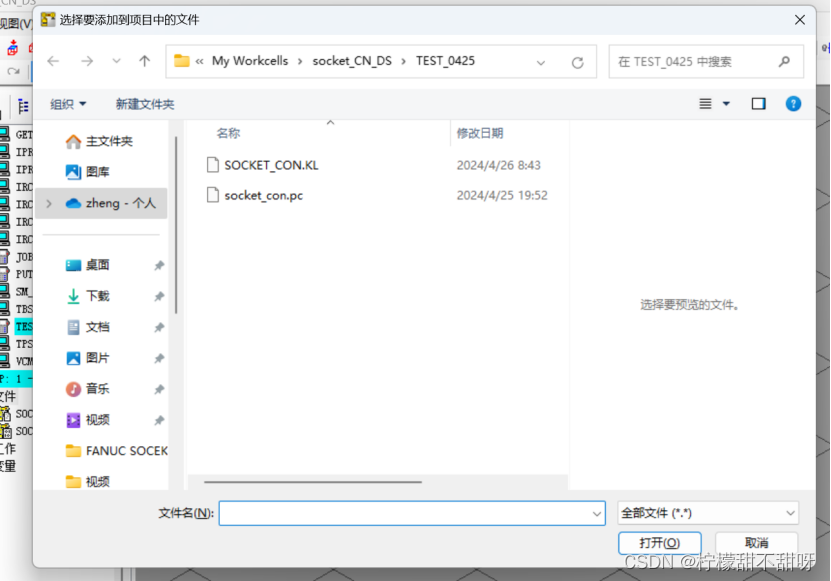The height and width of the screenshot is (581, 831).
Task: Click the 视频 folder icon with pin
Action: 73,420
